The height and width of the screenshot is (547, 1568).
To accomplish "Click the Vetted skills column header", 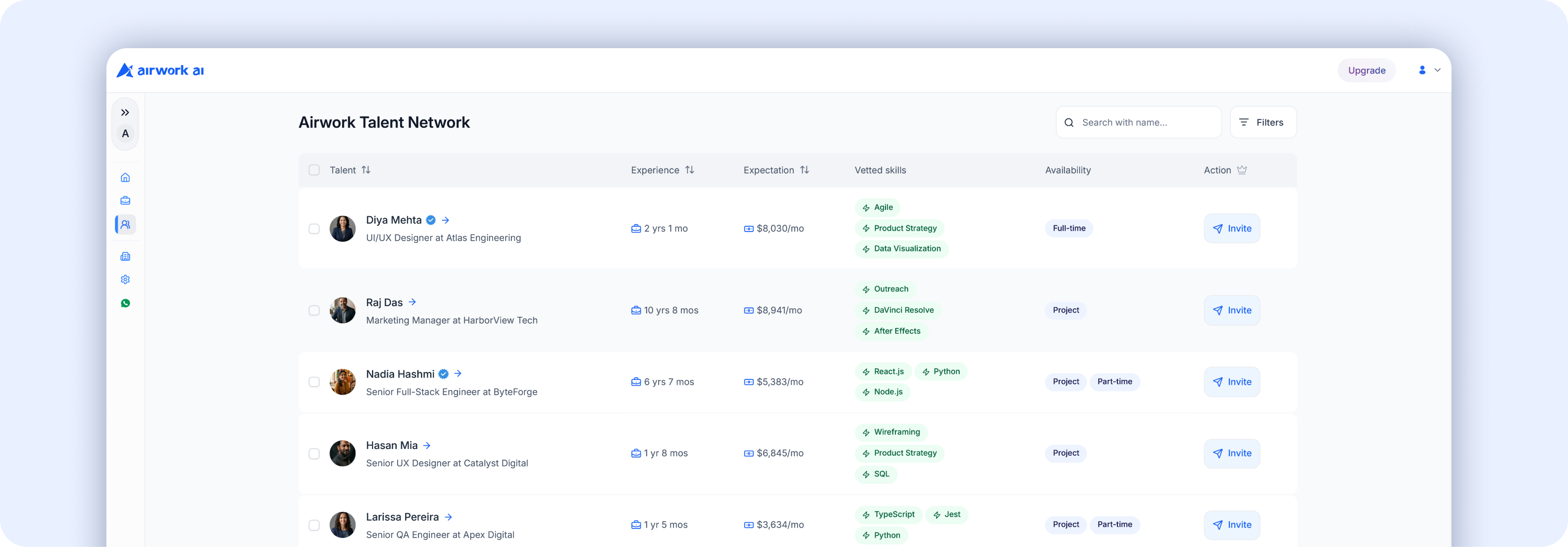I will 880,170.
